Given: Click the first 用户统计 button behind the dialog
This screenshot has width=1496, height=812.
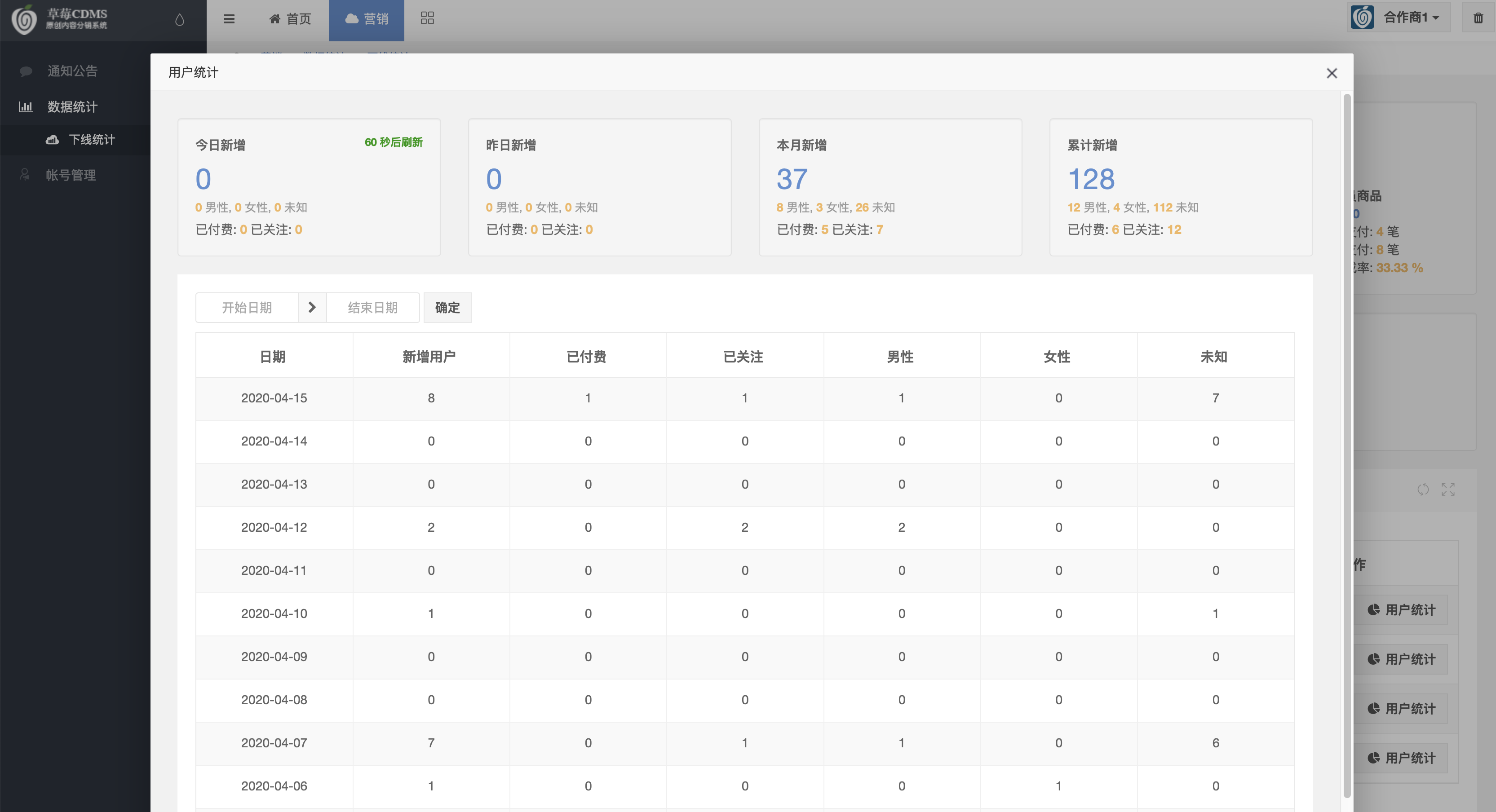Looking at the screenshot, I should point(1401,610).
